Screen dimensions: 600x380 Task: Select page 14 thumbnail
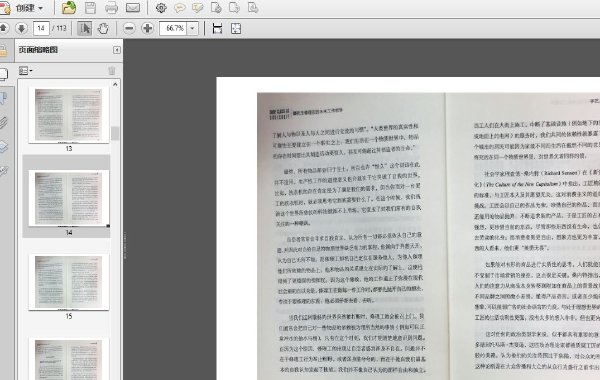pyautogui.click(x=69, y=199)
